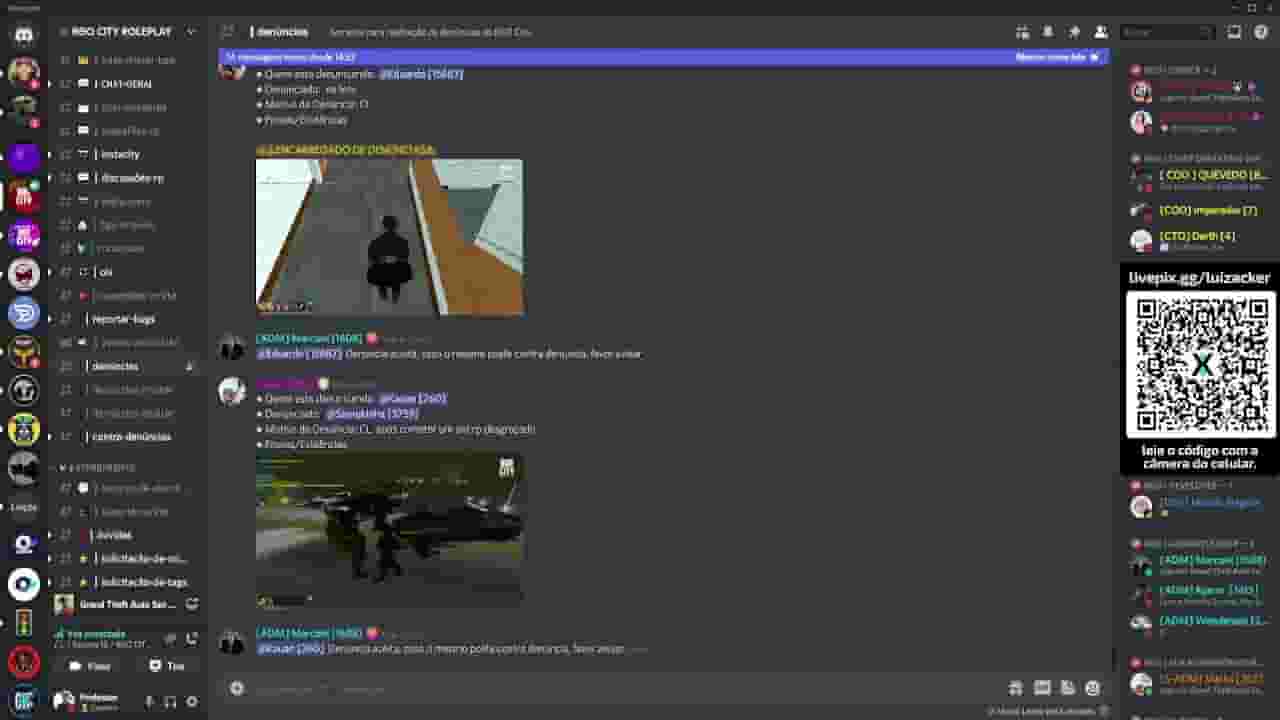This screenshot has height=720, width=1280.
Task: Toggle the member list icon
Action: click(1100, 32)
